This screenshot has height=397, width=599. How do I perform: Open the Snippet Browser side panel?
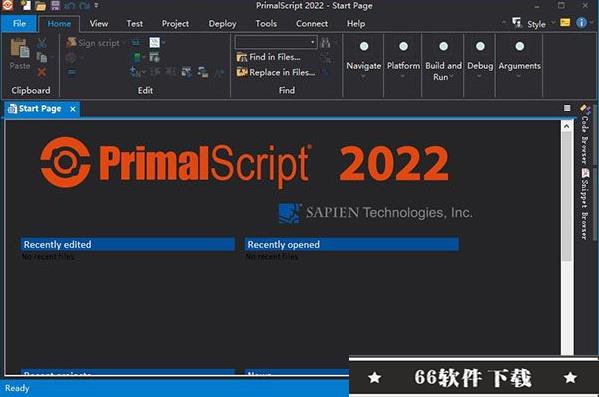coord(584,204)
